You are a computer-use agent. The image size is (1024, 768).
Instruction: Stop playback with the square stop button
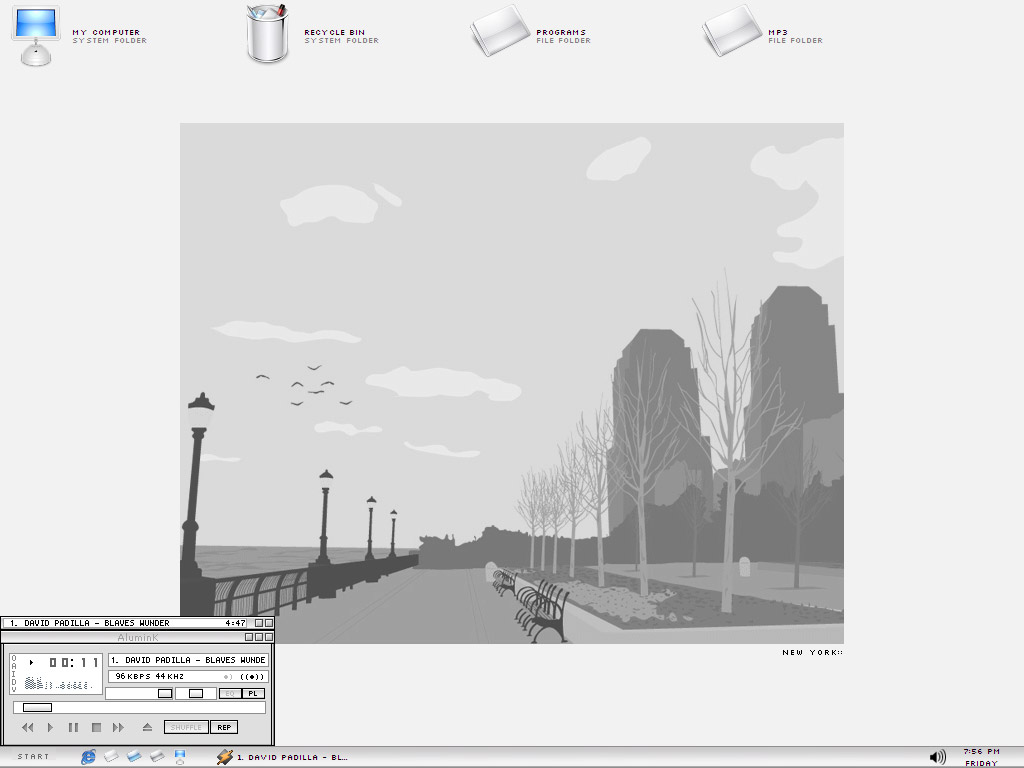tap(96, 727)
